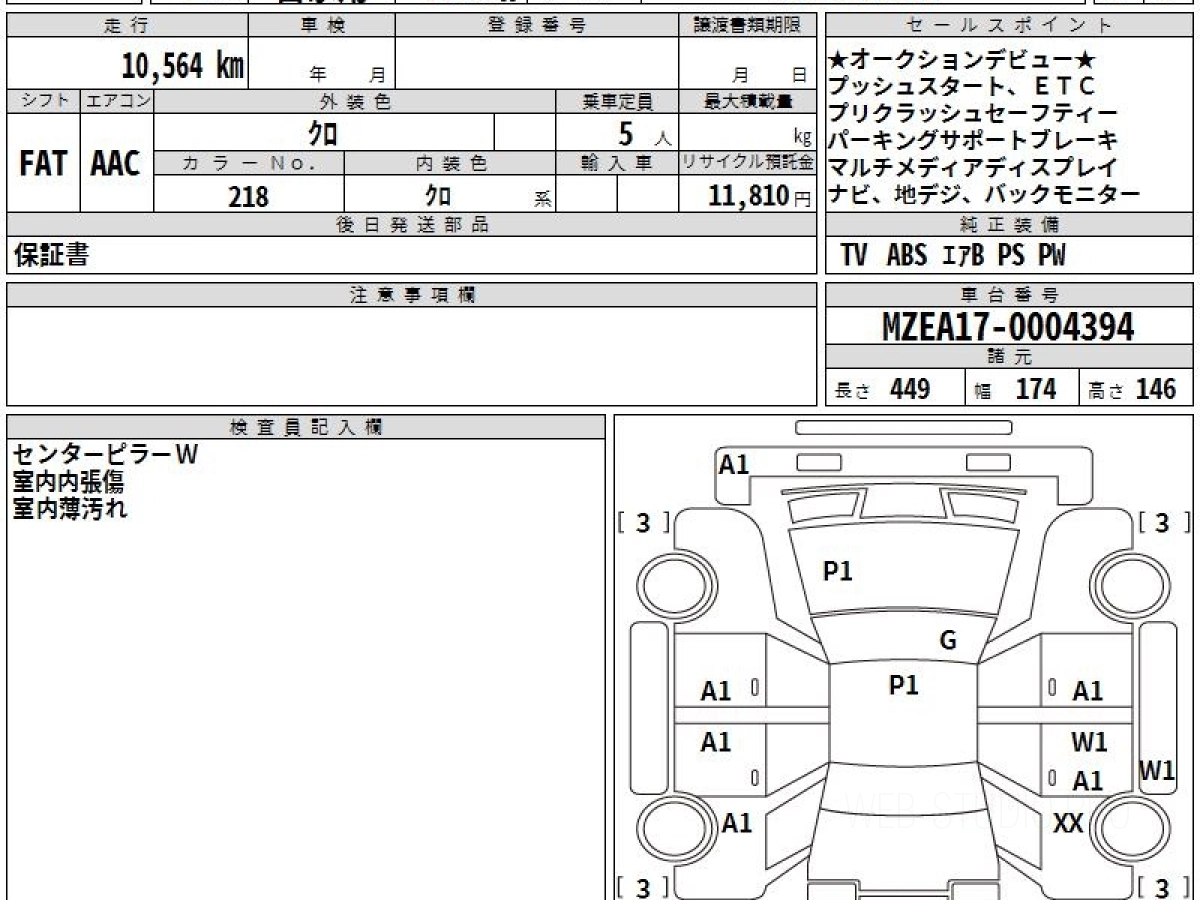Screen dimensions: 1200x900
Task: Click the 純正装備 header
Action: click(1010, 225)
